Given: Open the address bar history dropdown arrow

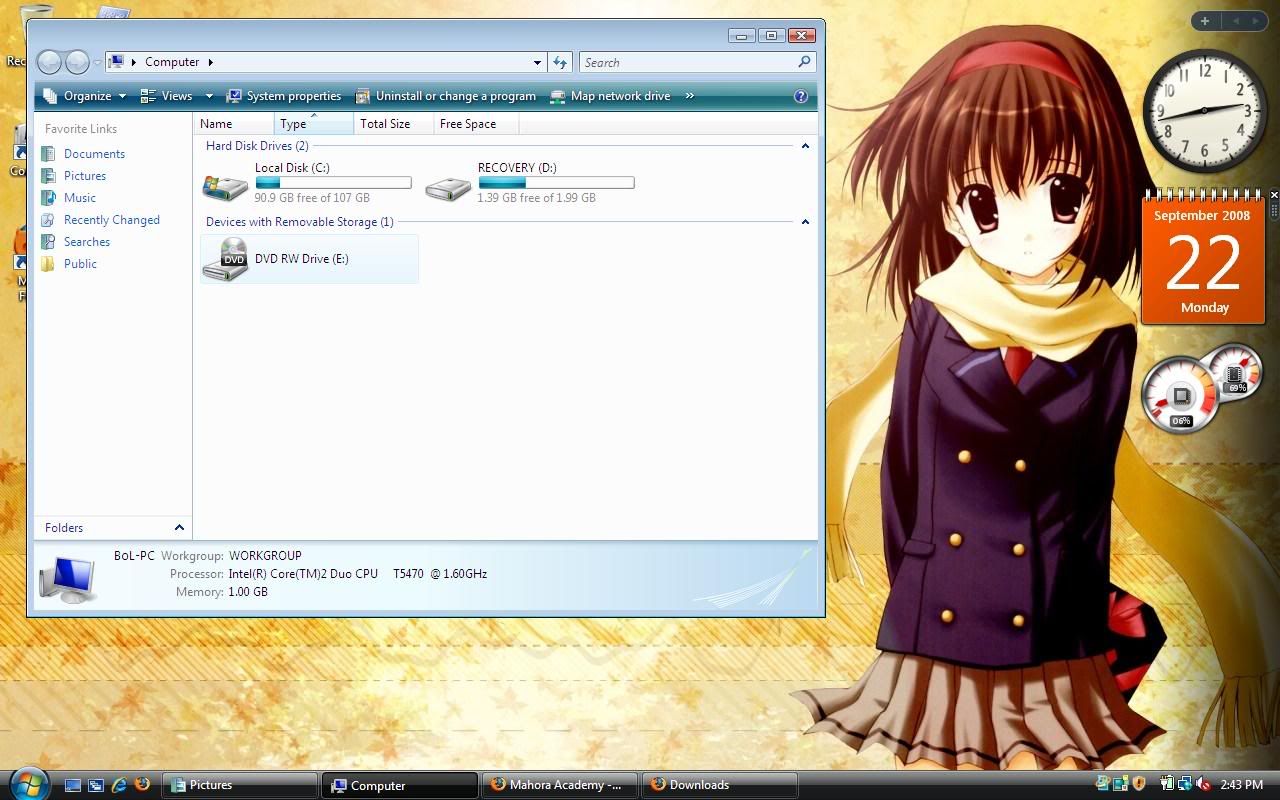Looking at the screenshot, I should point(537,62).
